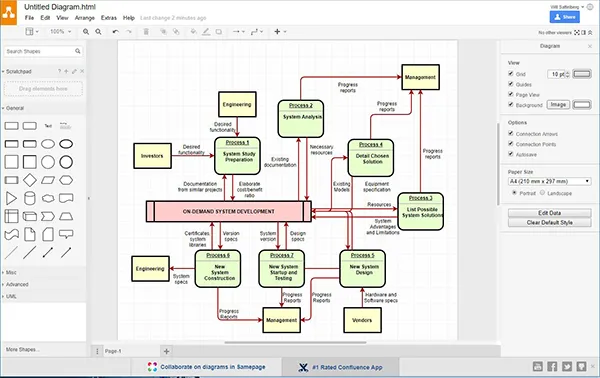Image resolution: width=600 pixels, height=378 pixels.
Task: Click the Facebook icon in footer
Action: (552, 367)
